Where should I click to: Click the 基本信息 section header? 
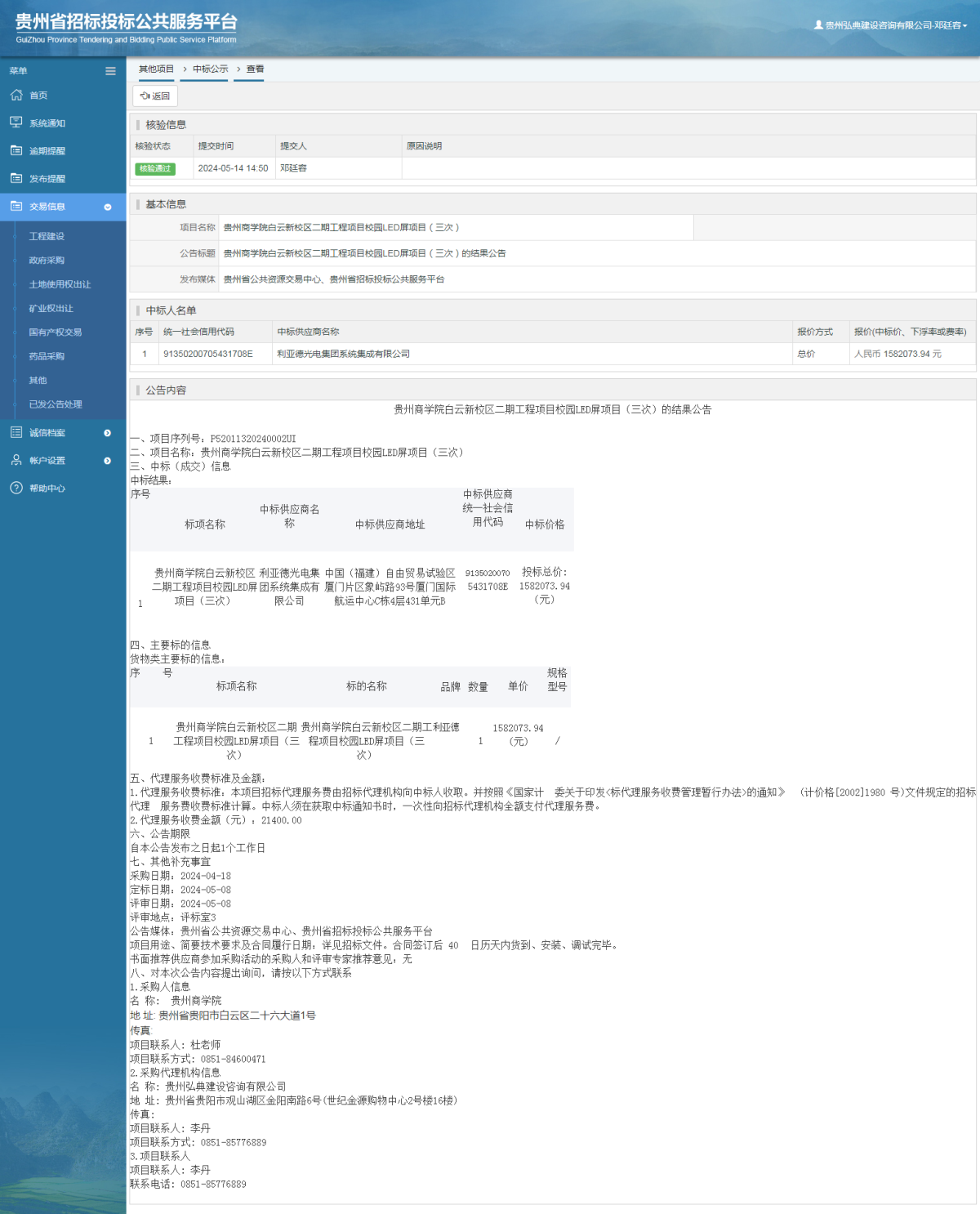166,204
